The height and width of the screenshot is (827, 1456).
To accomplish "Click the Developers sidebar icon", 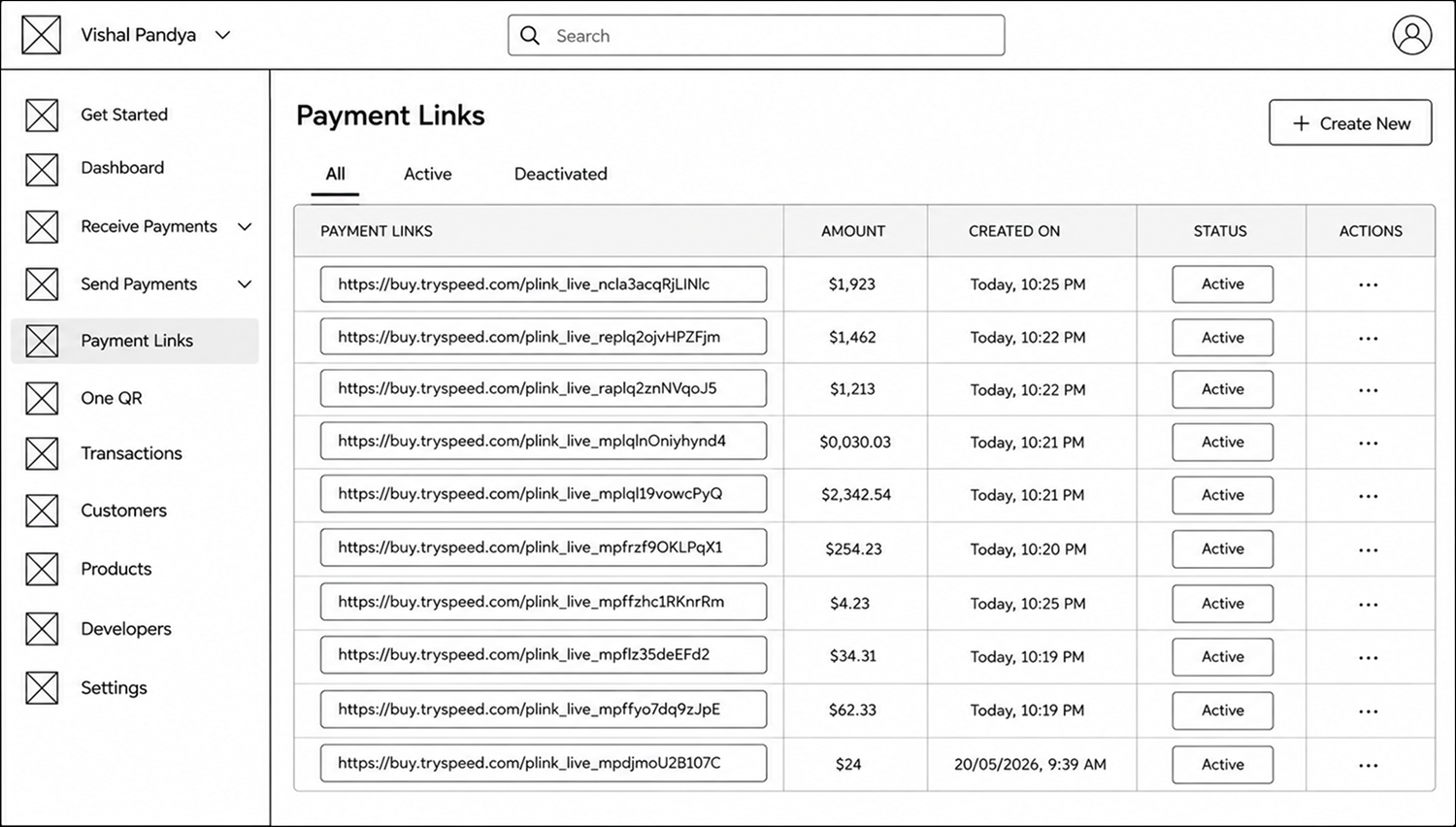I will point(42,629).
